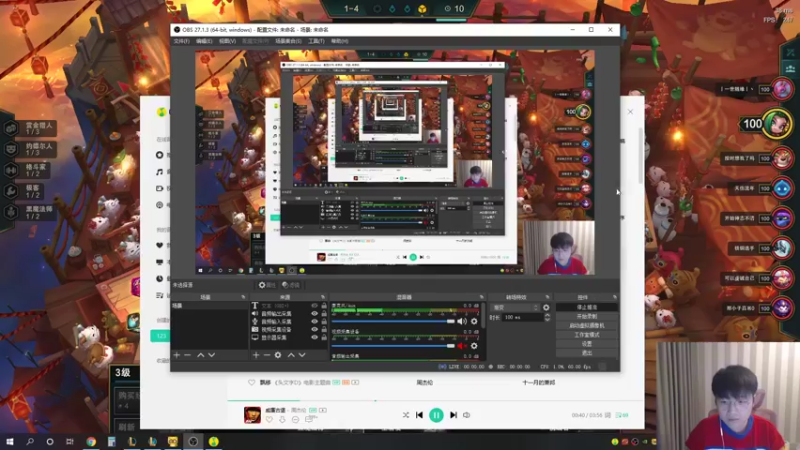Toggle lock on audio input capture source
Image resolution: width=800 pixels, height=450 pixels.
pyautogui.click(x=324, y=321)
